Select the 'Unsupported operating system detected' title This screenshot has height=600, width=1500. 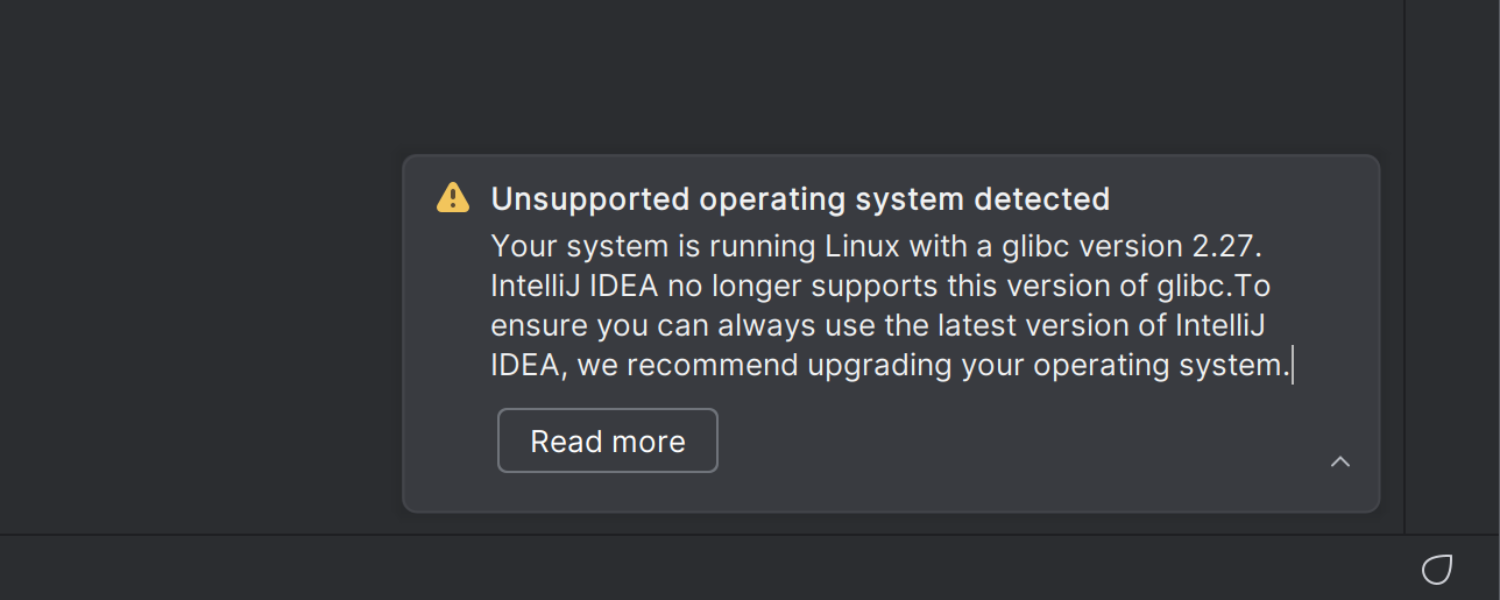tap(800, 199)
